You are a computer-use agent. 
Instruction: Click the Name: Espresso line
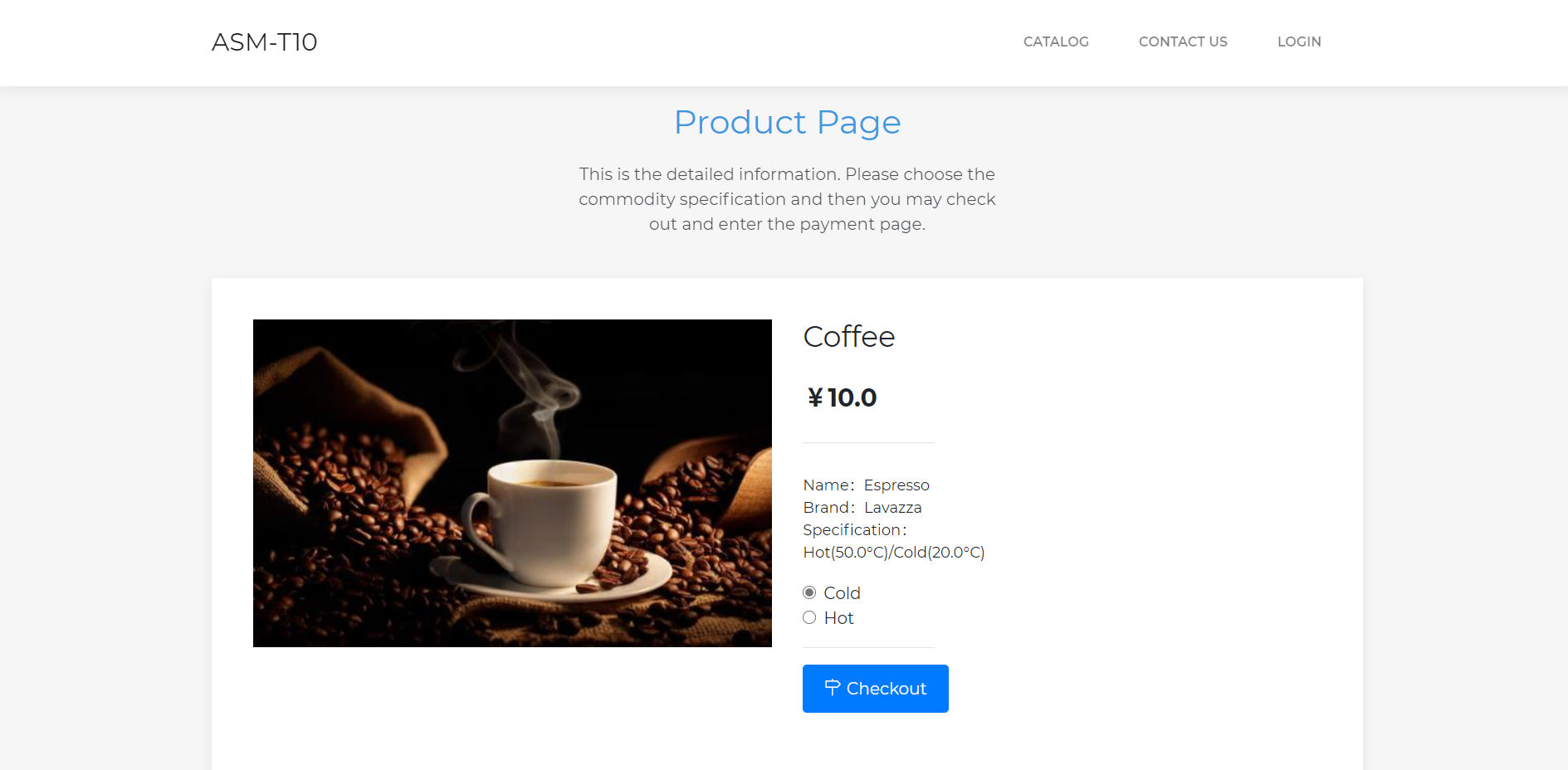867,485
